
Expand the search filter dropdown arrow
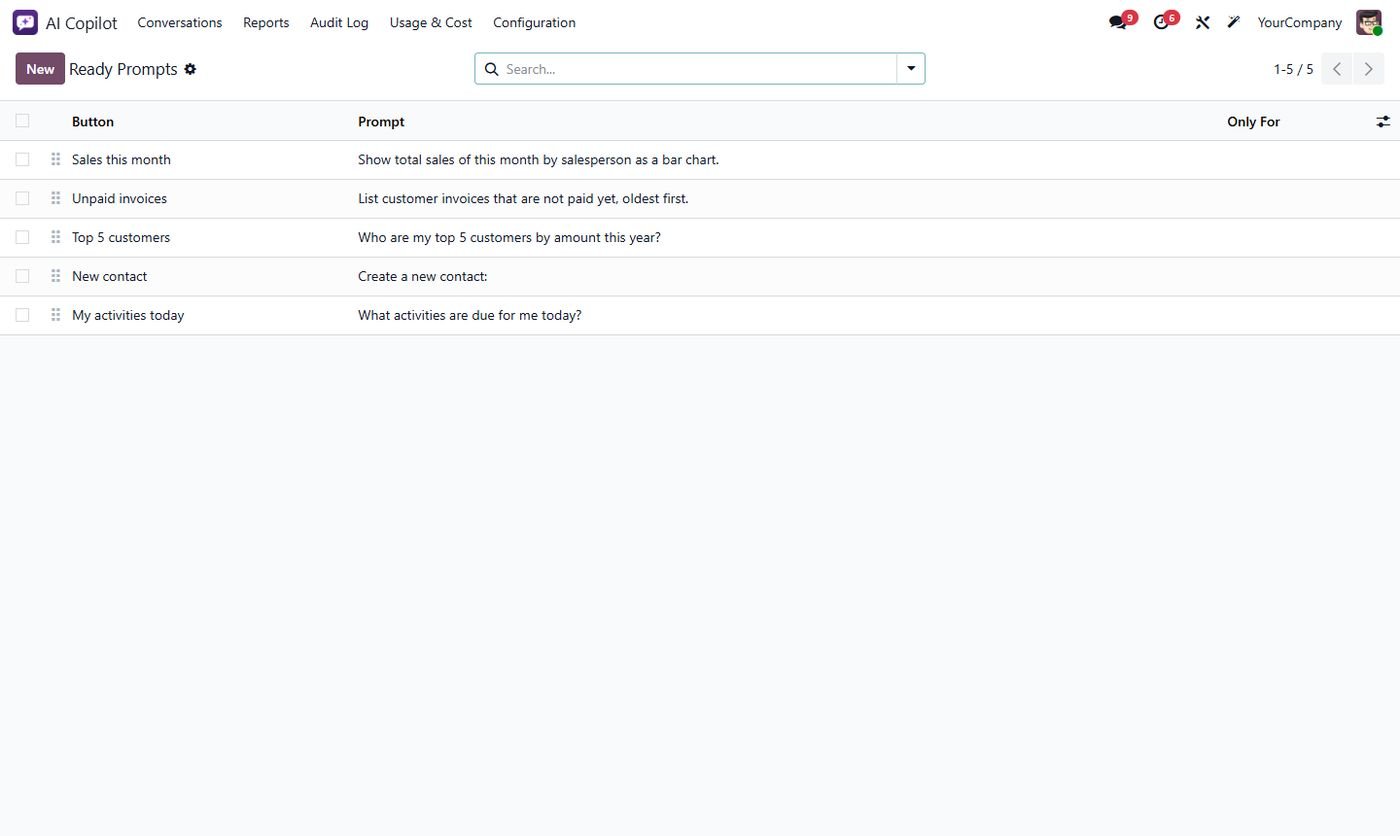911,69
